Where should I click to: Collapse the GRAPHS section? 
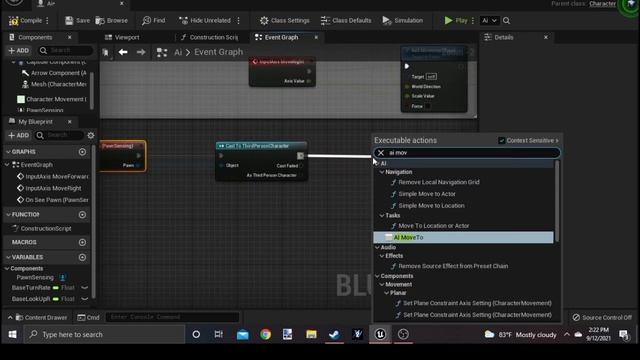(x=8, y=151)
